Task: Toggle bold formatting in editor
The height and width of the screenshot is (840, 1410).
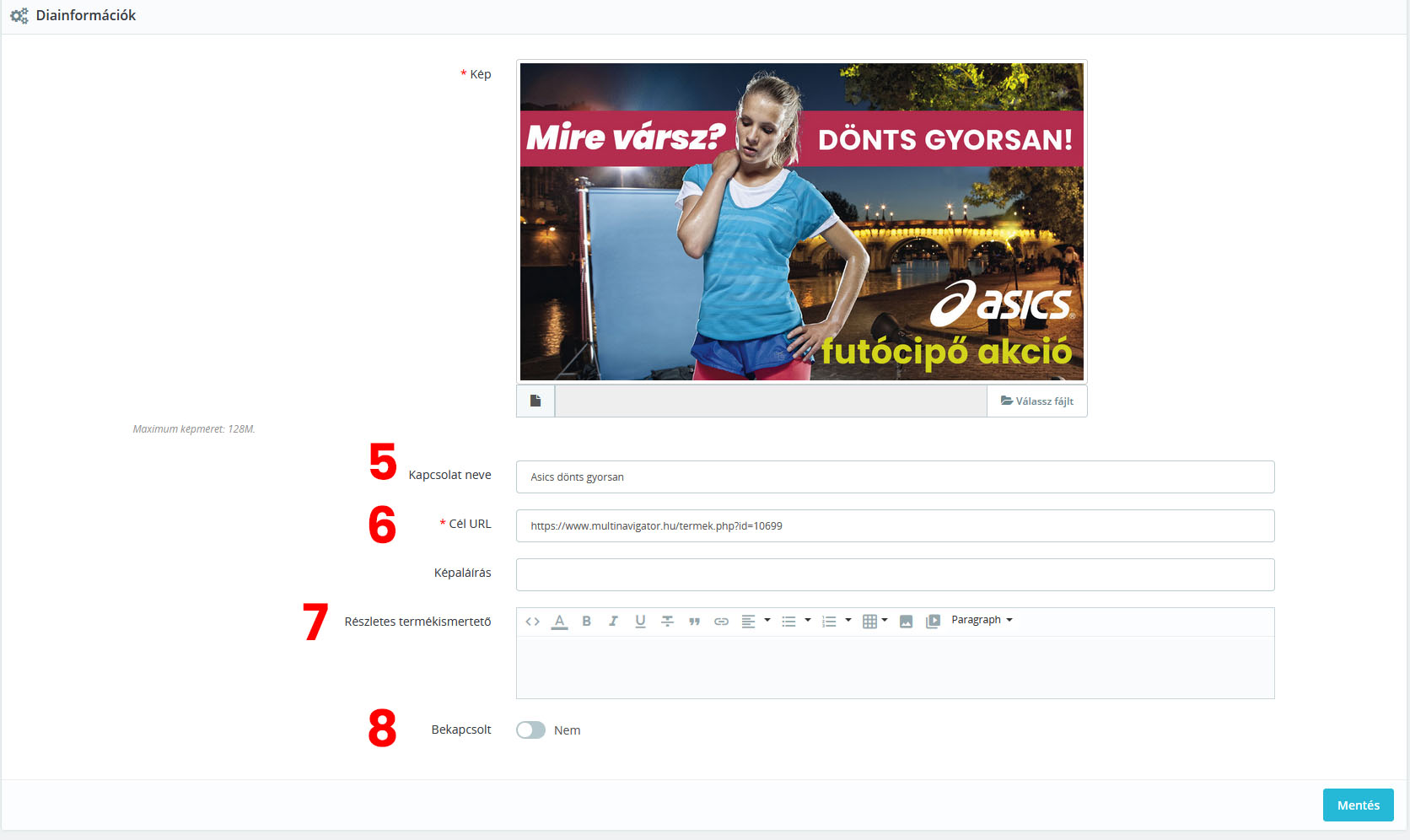Action: coord(586,622)
